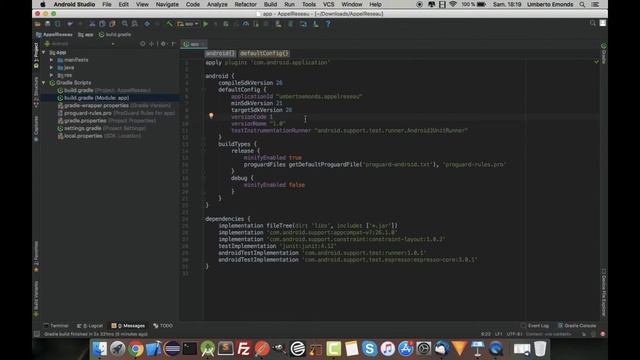Click the LF line separator in status bar
Screen dimensions: 640x360
pos(499,334)
